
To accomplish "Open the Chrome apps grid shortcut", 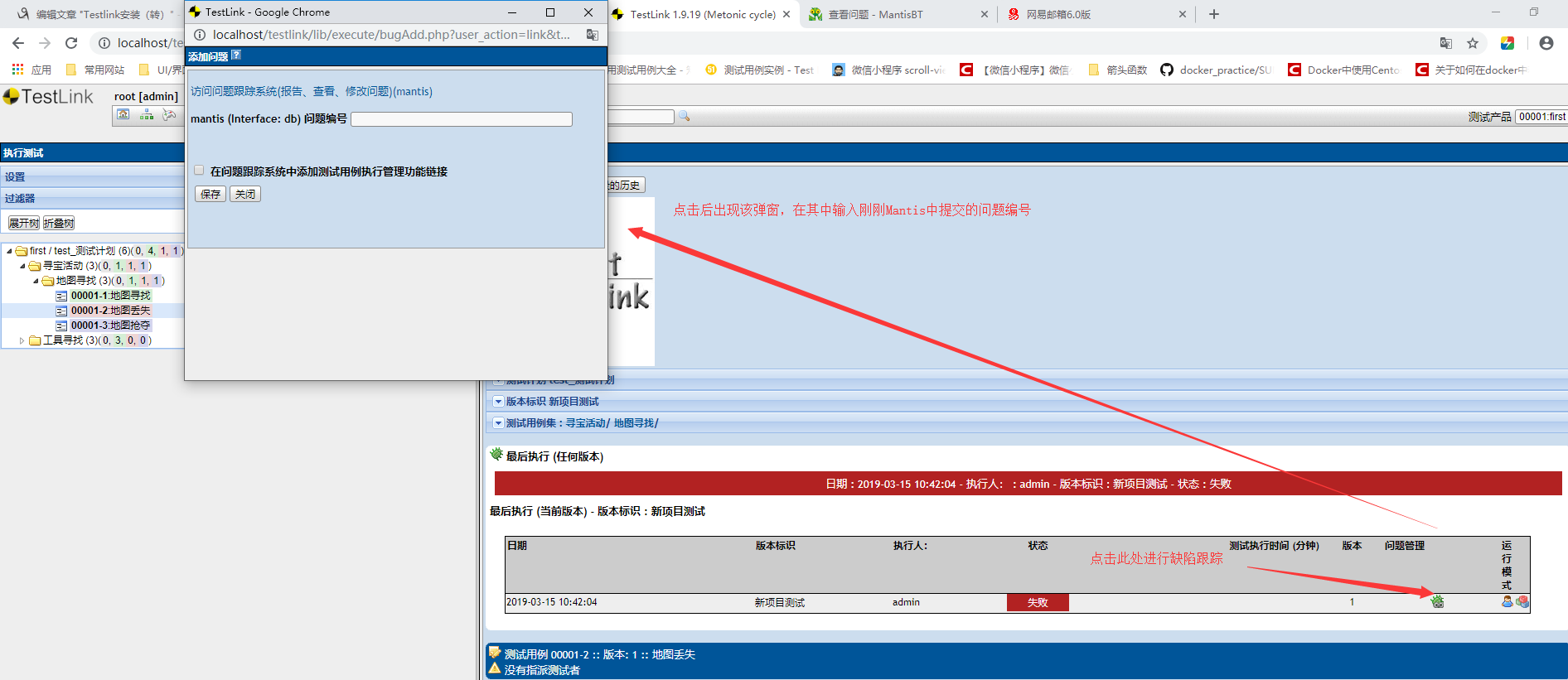I will pyautogui.click(x=17, y=70).
